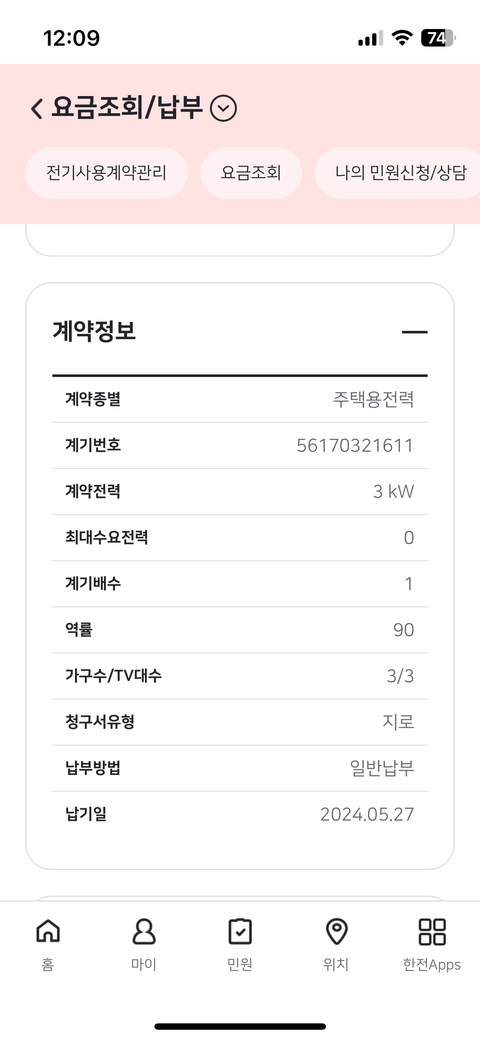Collapse the 계약정보 section with minus icon

pyautogui.click(x=414, y=332)
